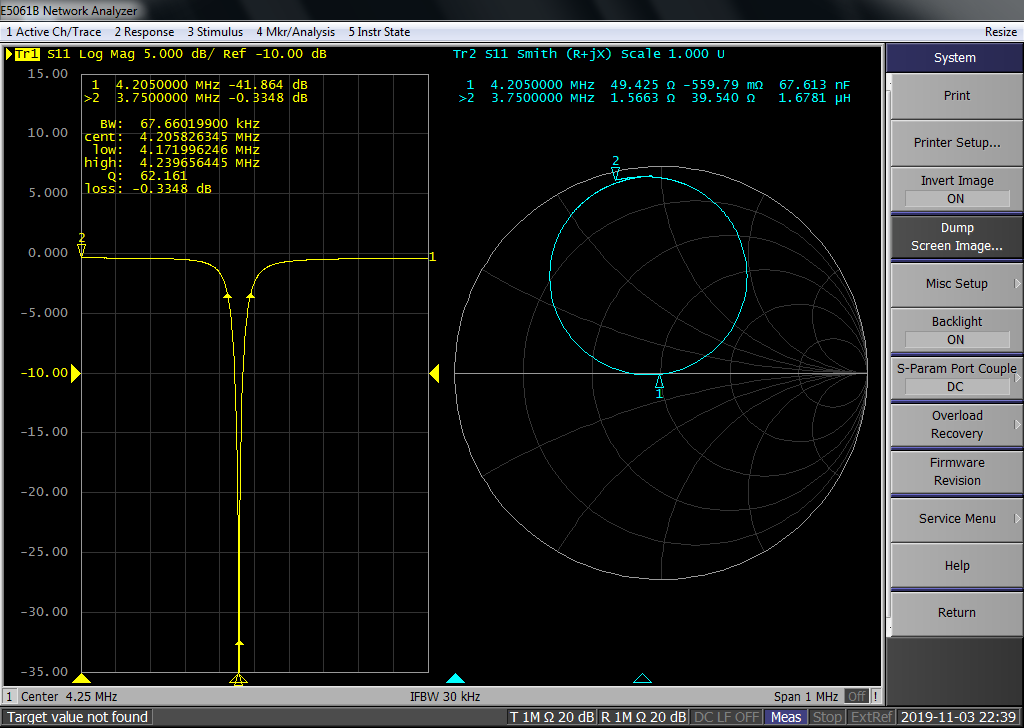1024x728 pixels.
Task: Click the Center 4.25 MHz field
Action: tap(70, 696)
